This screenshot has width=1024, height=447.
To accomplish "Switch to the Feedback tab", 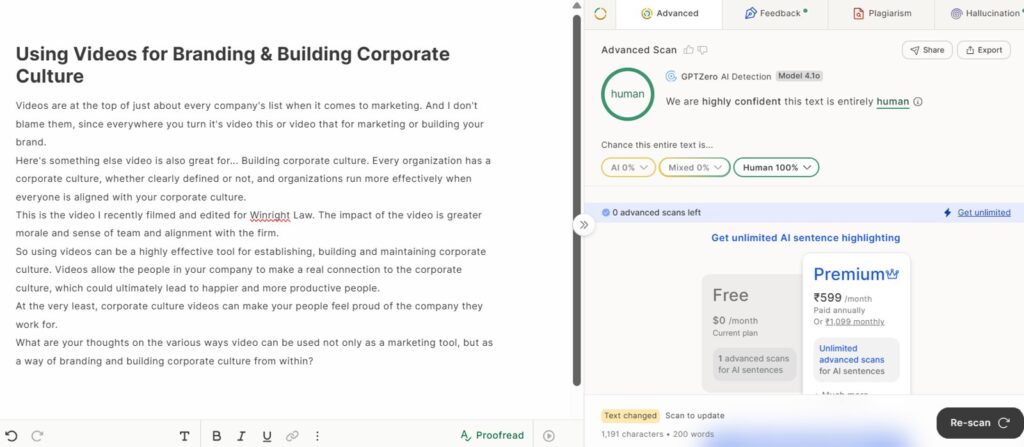I will coord(775,13).
